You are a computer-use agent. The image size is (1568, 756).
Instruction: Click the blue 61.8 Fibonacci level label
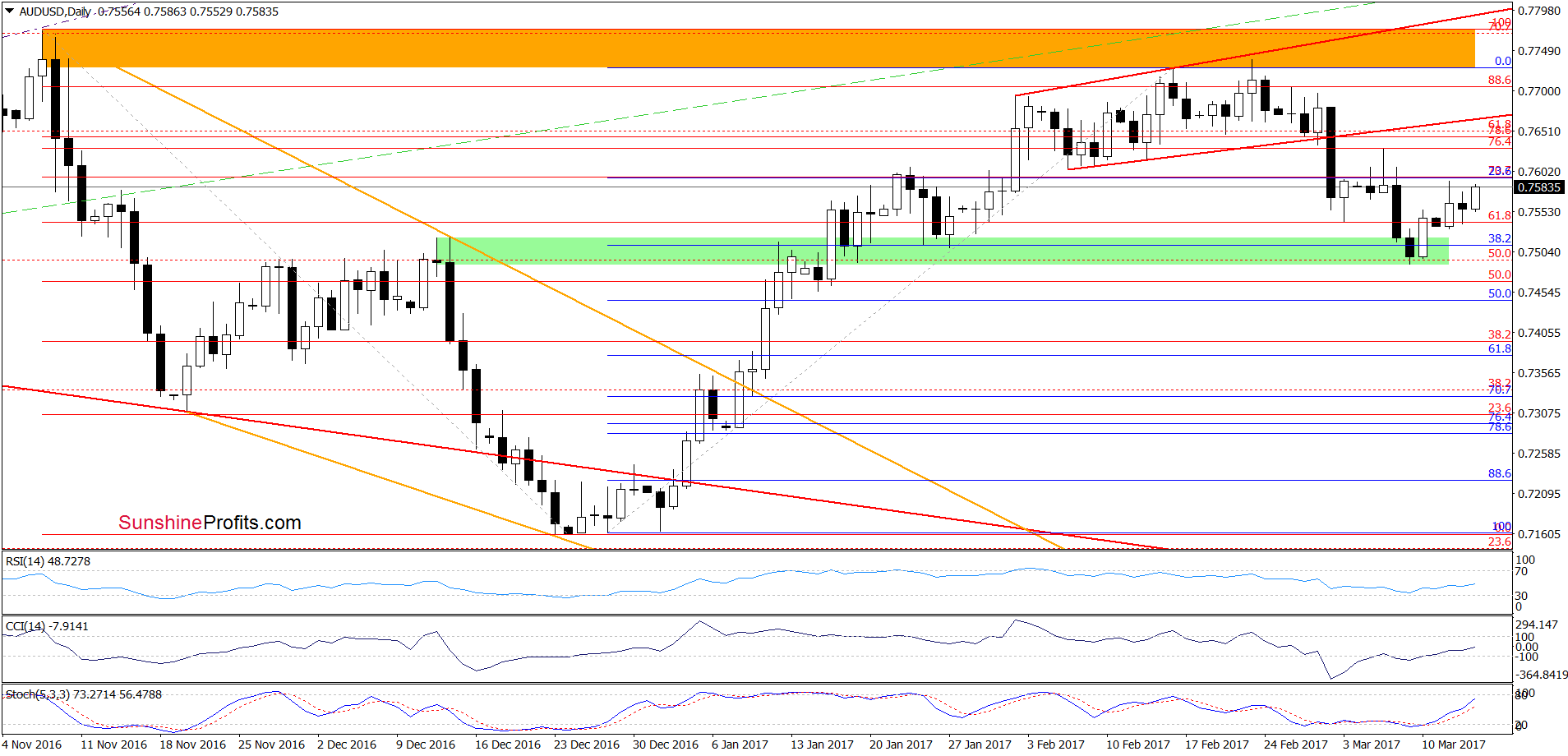(1500, 348)
